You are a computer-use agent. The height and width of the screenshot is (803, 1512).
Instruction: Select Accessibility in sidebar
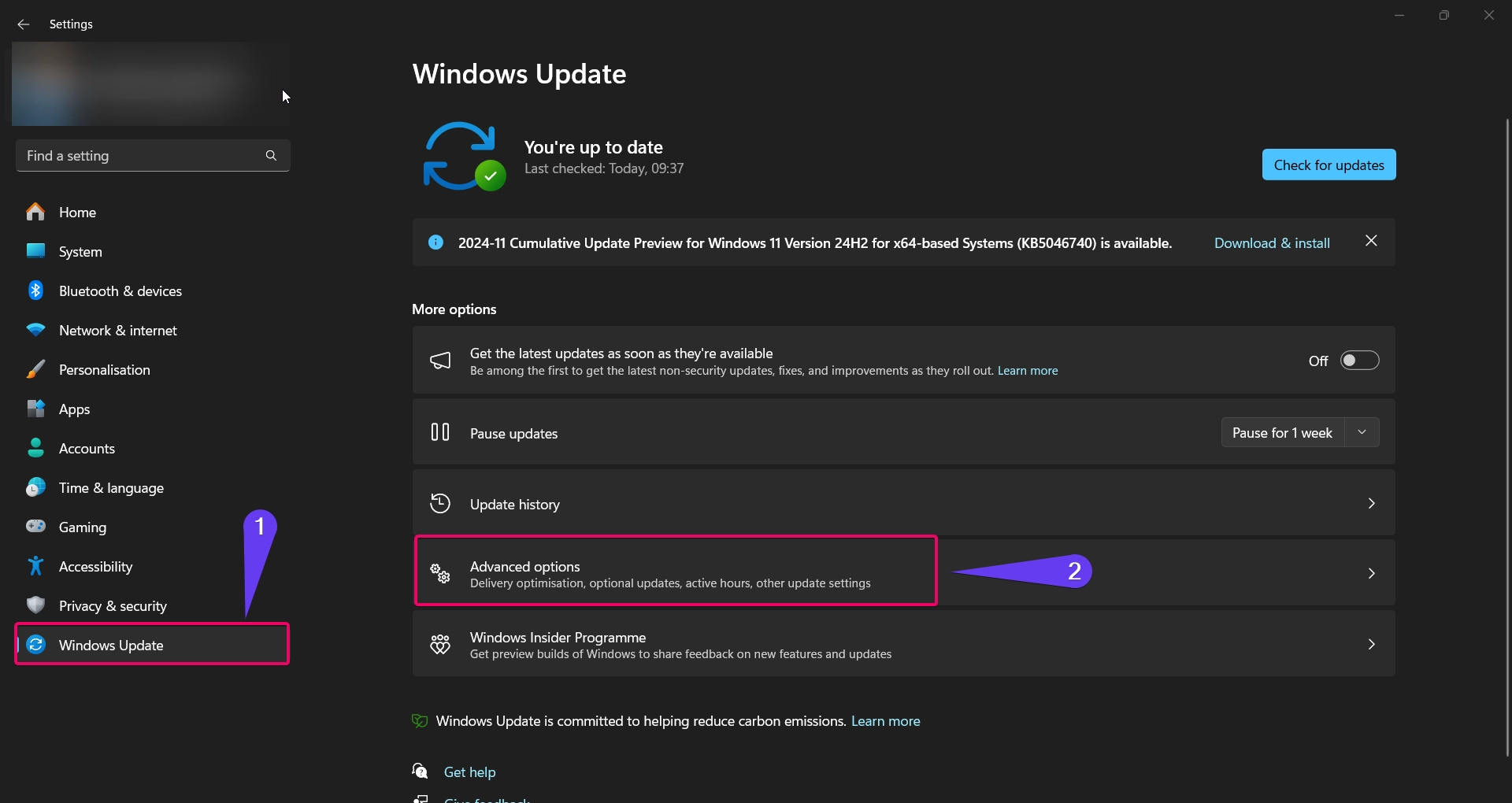pyautogui.click(x=153, y=566)
